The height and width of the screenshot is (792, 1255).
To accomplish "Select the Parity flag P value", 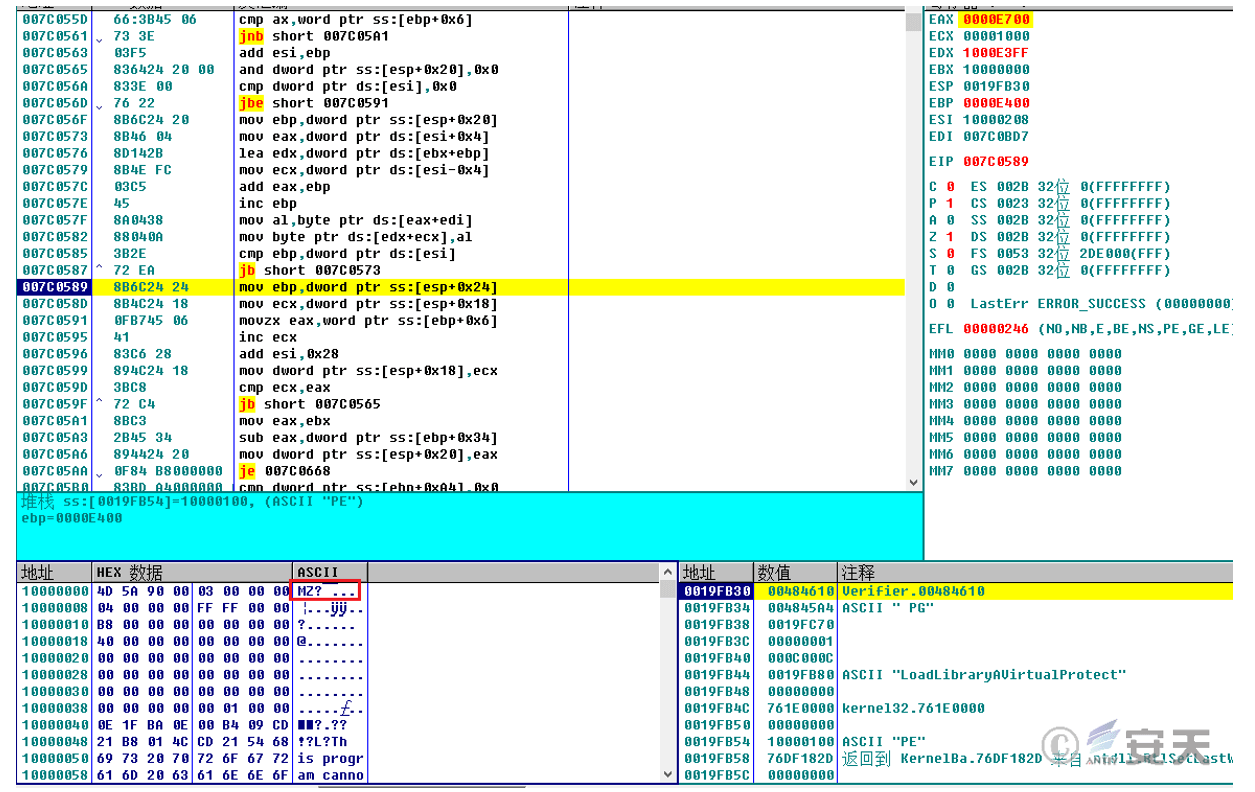I will [x=949, y=204].
